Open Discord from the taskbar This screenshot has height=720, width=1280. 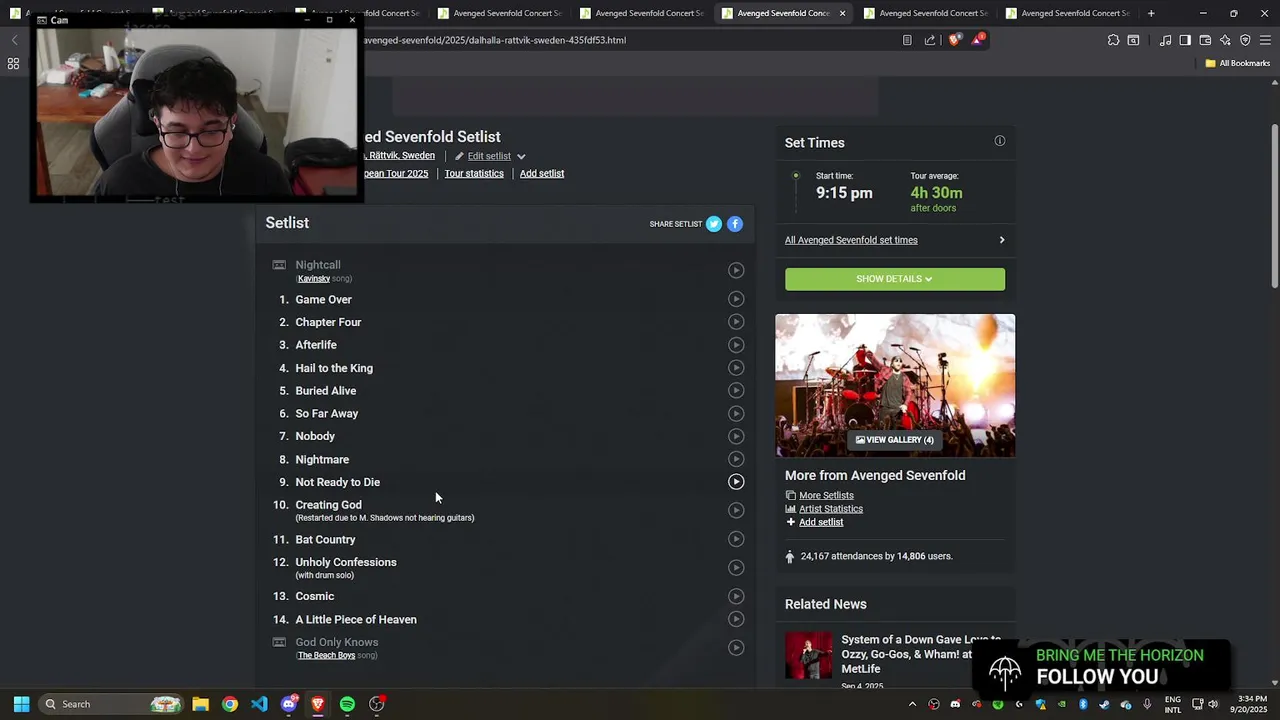pyautogui.click(x=289, y=704)
